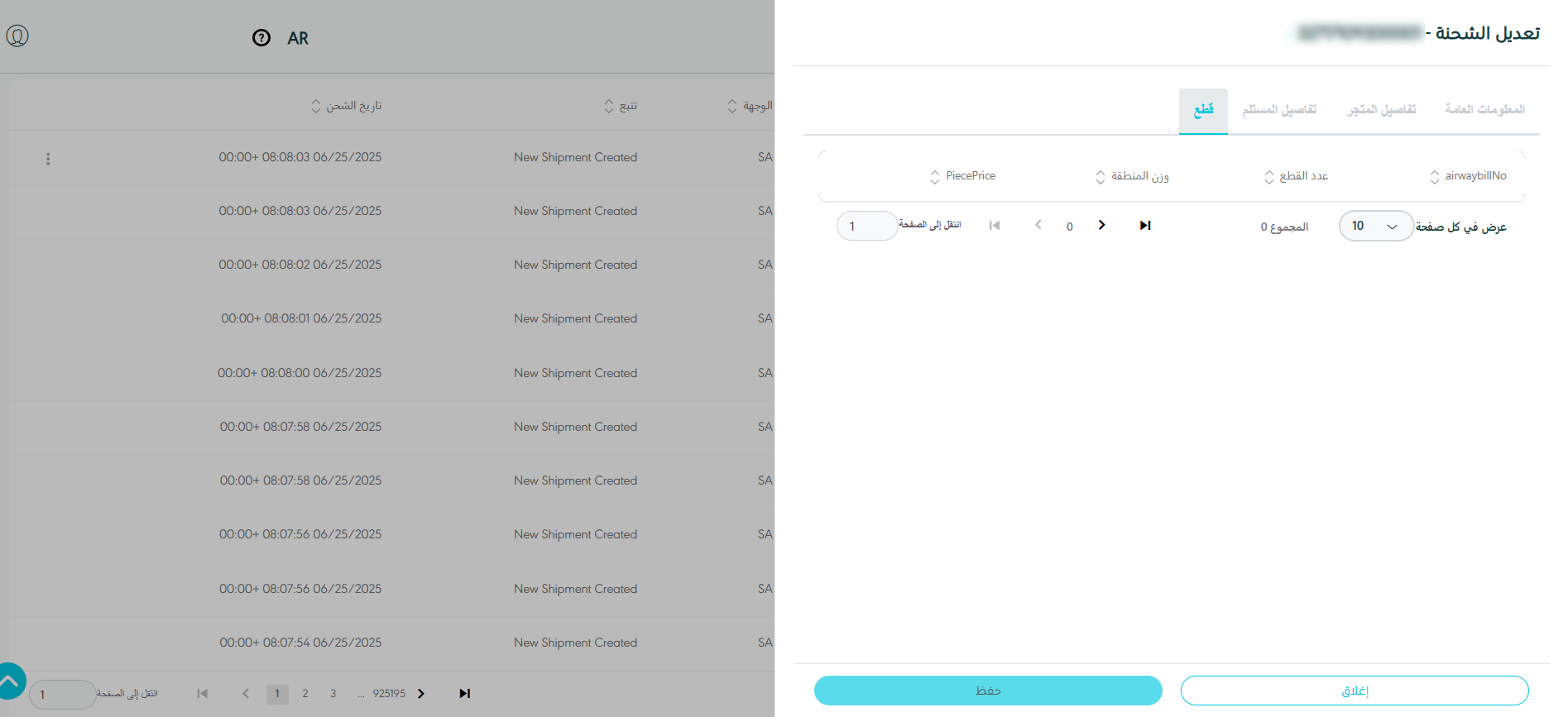Go to next page in pieces table

coord(1101,226)
